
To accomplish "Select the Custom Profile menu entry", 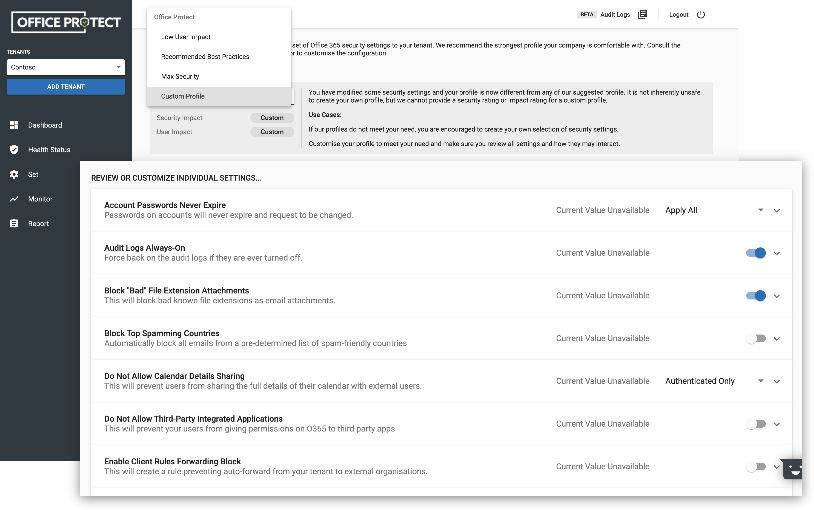I will pyautogui.click(x=183, y=96).
